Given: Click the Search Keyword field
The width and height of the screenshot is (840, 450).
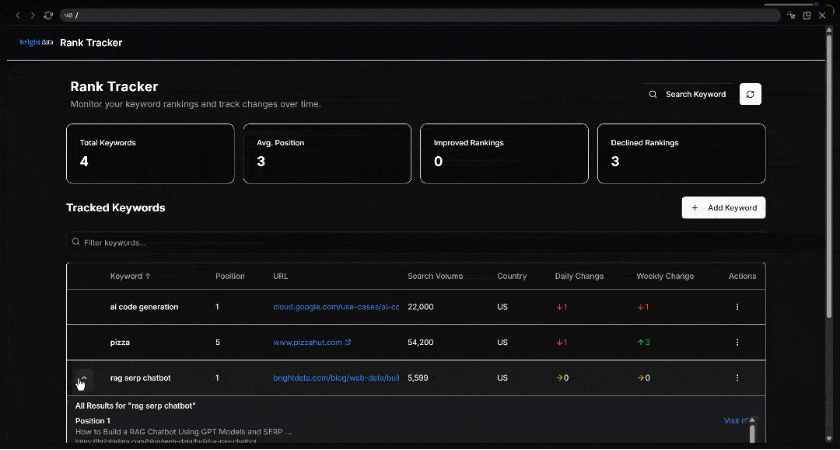Looking at the screenshot, I should [688, 94].
